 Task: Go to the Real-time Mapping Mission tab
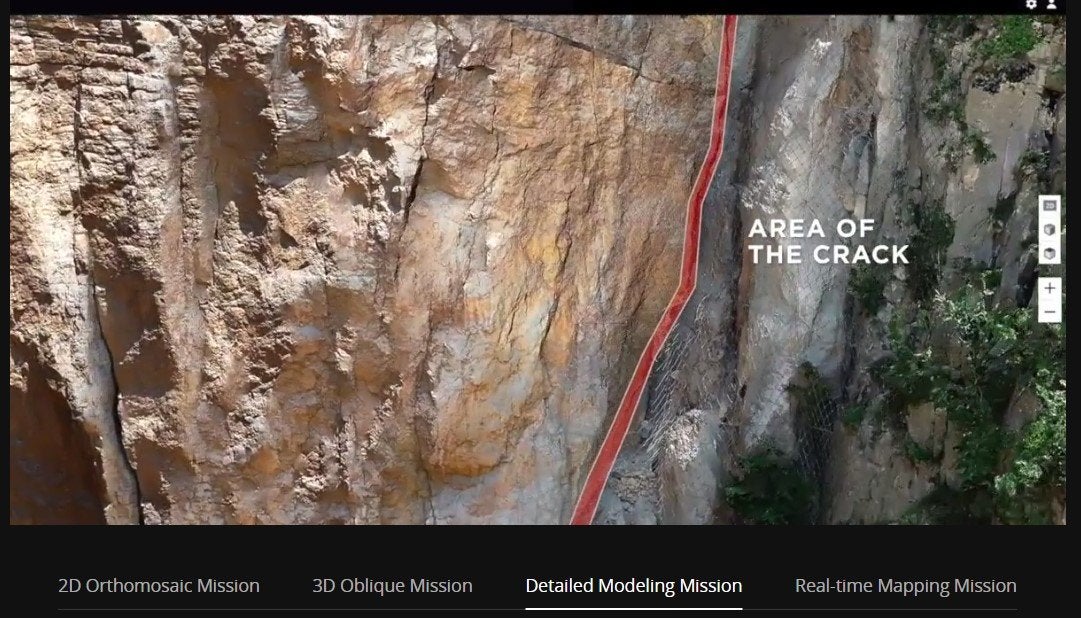905,586
